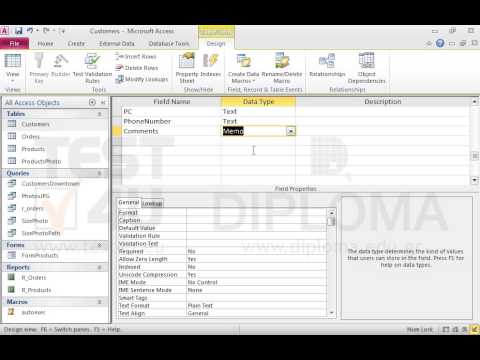Click the Allow Zero Length property value

(257, 259)
